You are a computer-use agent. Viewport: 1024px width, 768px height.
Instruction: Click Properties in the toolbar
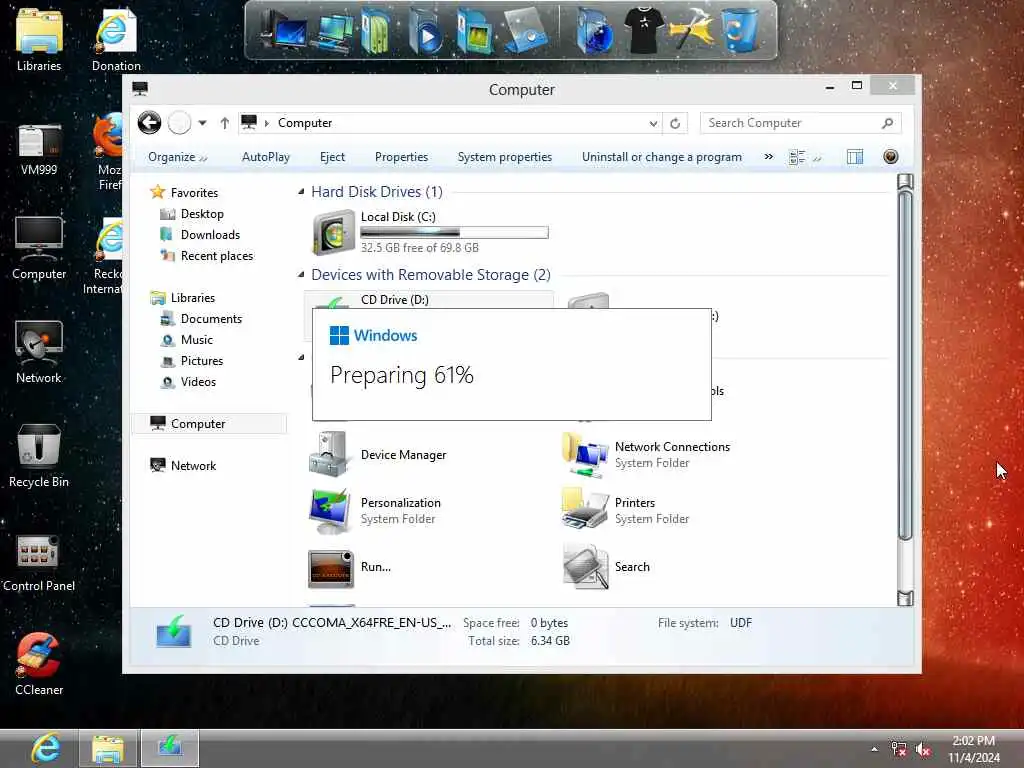[402, 157]
